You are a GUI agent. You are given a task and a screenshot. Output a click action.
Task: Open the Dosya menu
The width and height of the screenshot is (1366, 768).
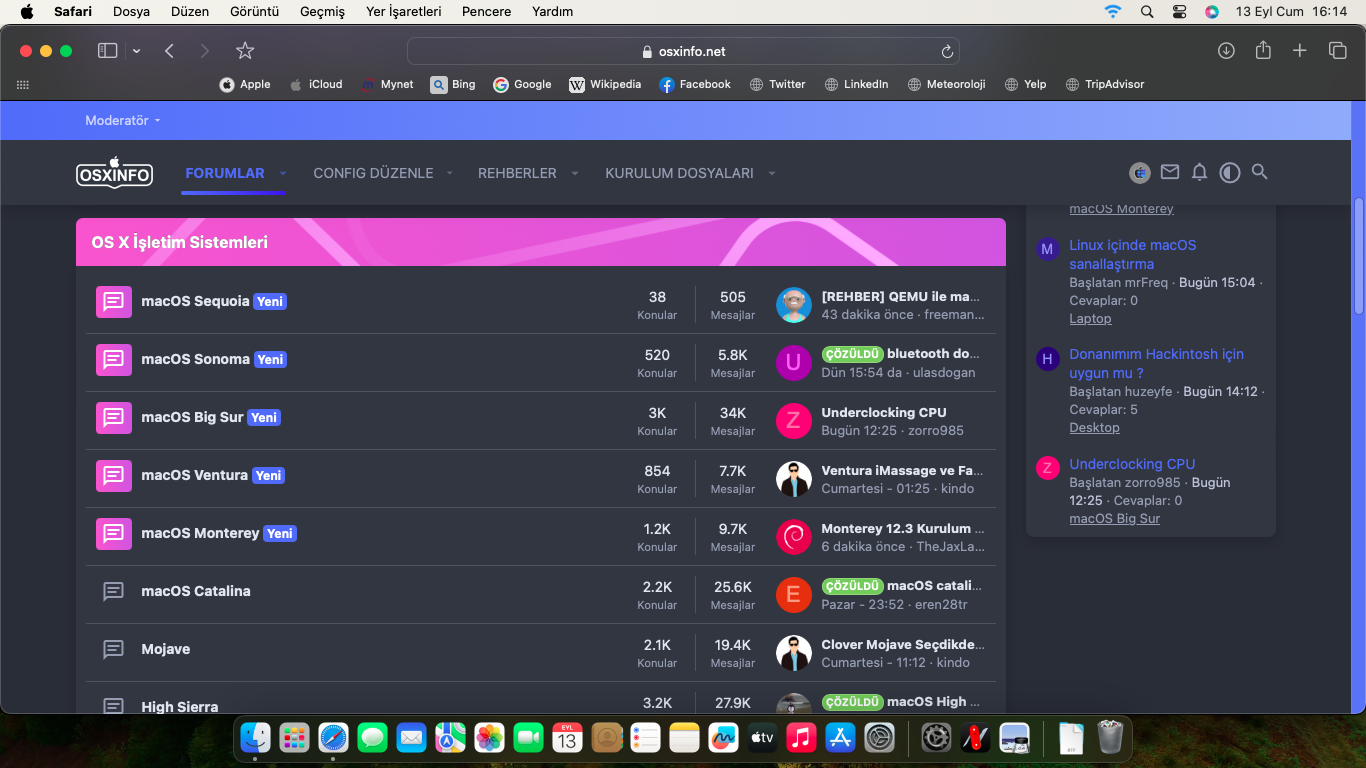131,12
